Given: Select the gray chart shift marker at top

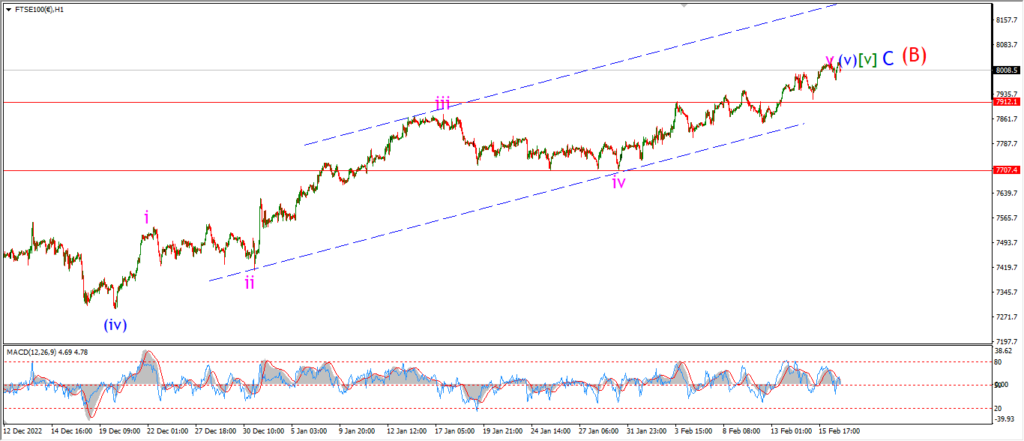Looking at the screenshot, I should (684, 5).
